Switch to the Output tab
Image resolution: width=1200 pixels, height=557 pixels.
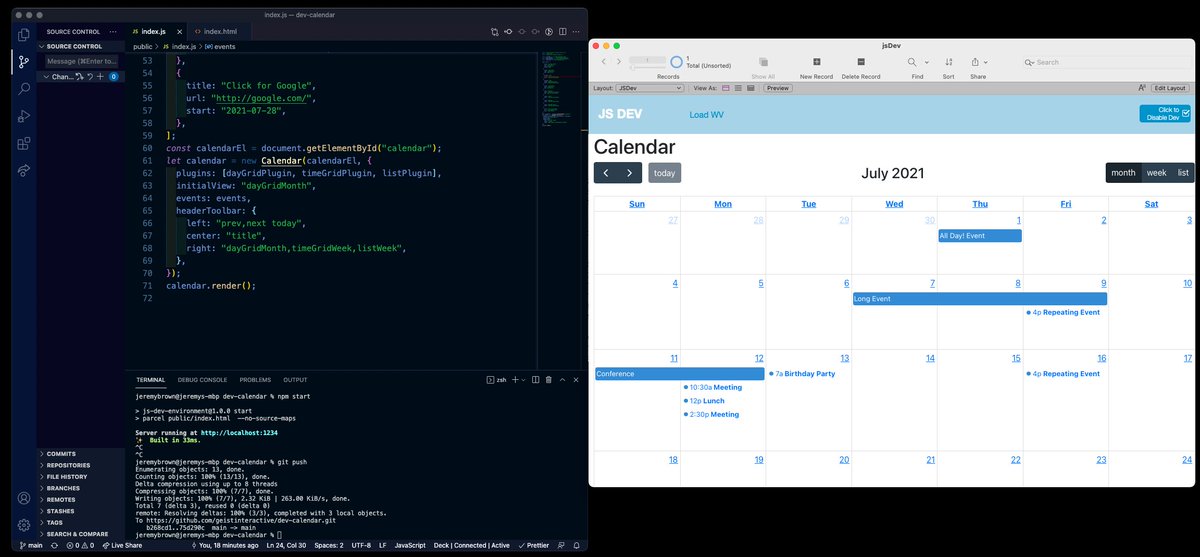(x=295, y=380)
